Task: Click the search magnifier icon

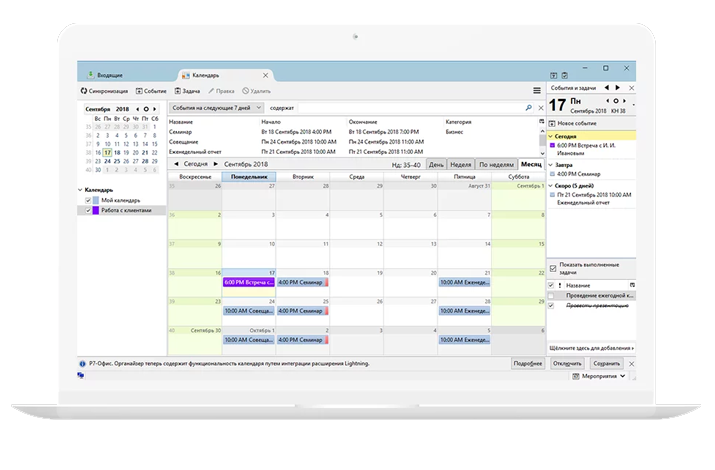Action: (x=529, y=107)
